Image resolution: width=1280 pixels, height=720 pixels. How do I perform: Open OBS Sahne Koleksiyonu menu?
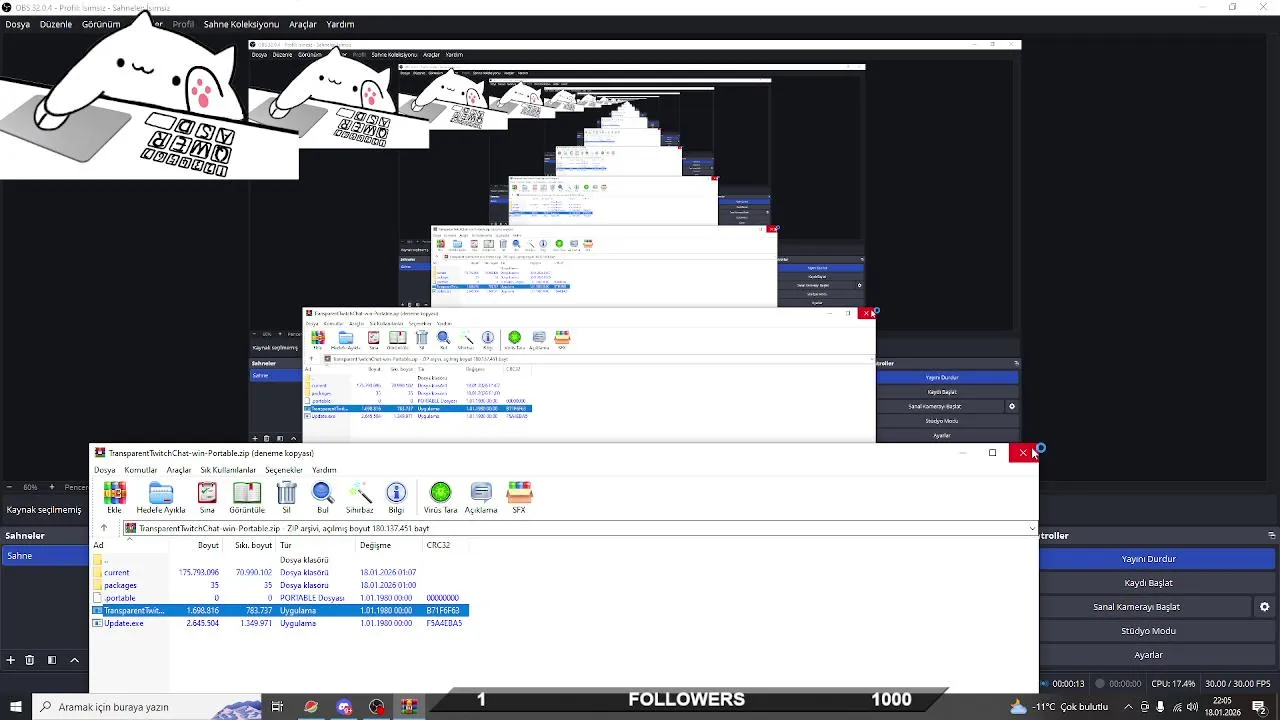[x=241, y=24]
